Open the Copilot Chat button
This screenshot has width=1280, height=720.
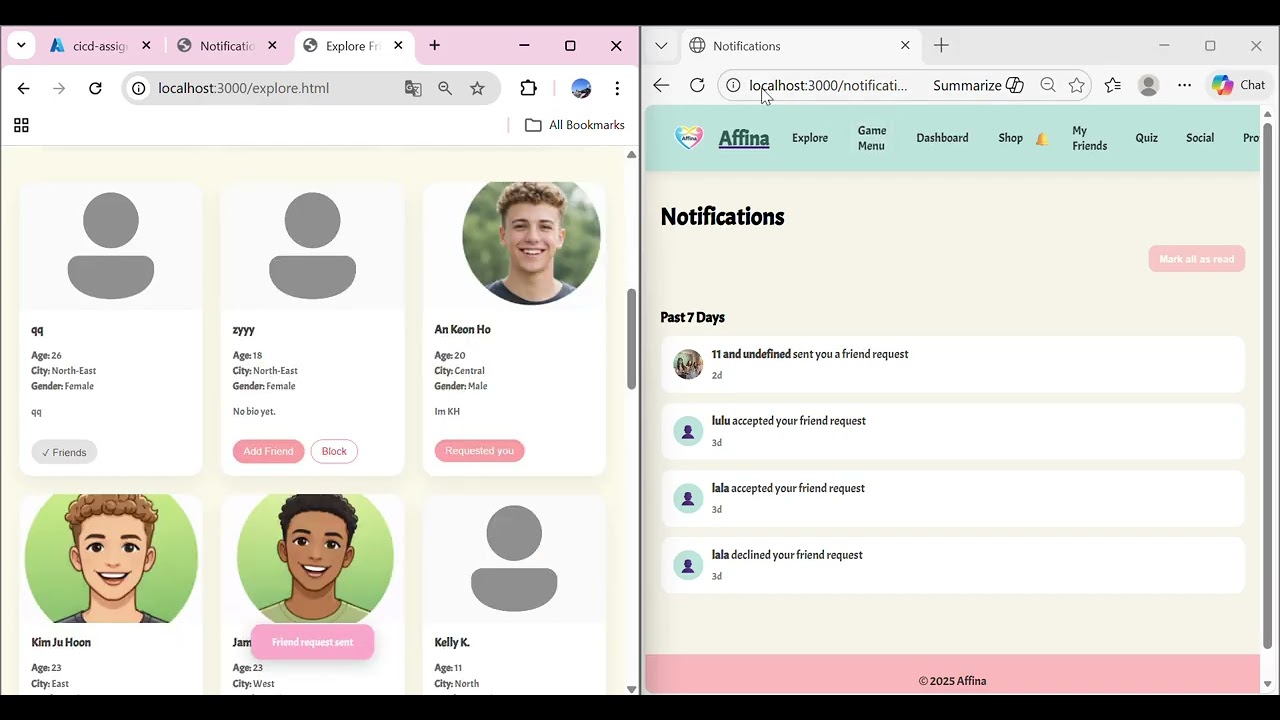pyautogui.click(x=1239, y=85)
